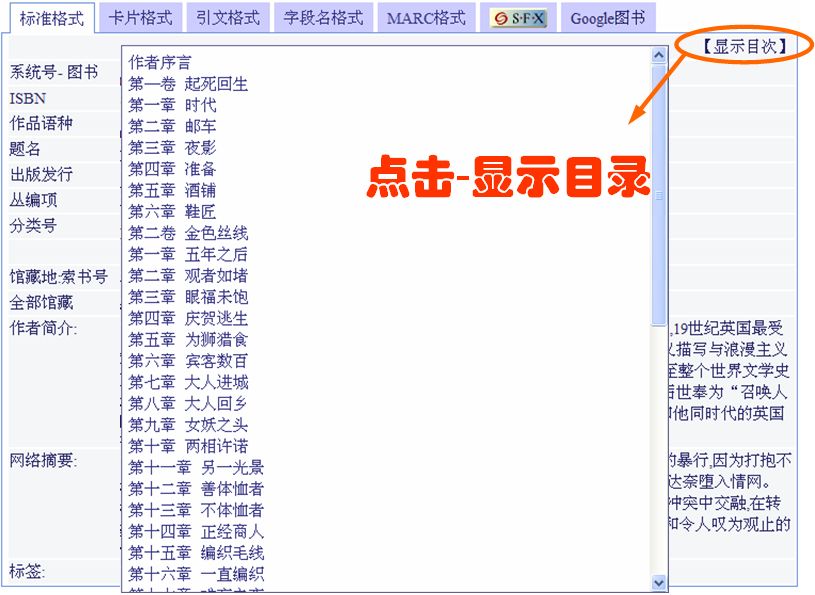The height and width of the screenshot is (595, 815).
Task: Click the SFX button icon
Action: [519, 19]
